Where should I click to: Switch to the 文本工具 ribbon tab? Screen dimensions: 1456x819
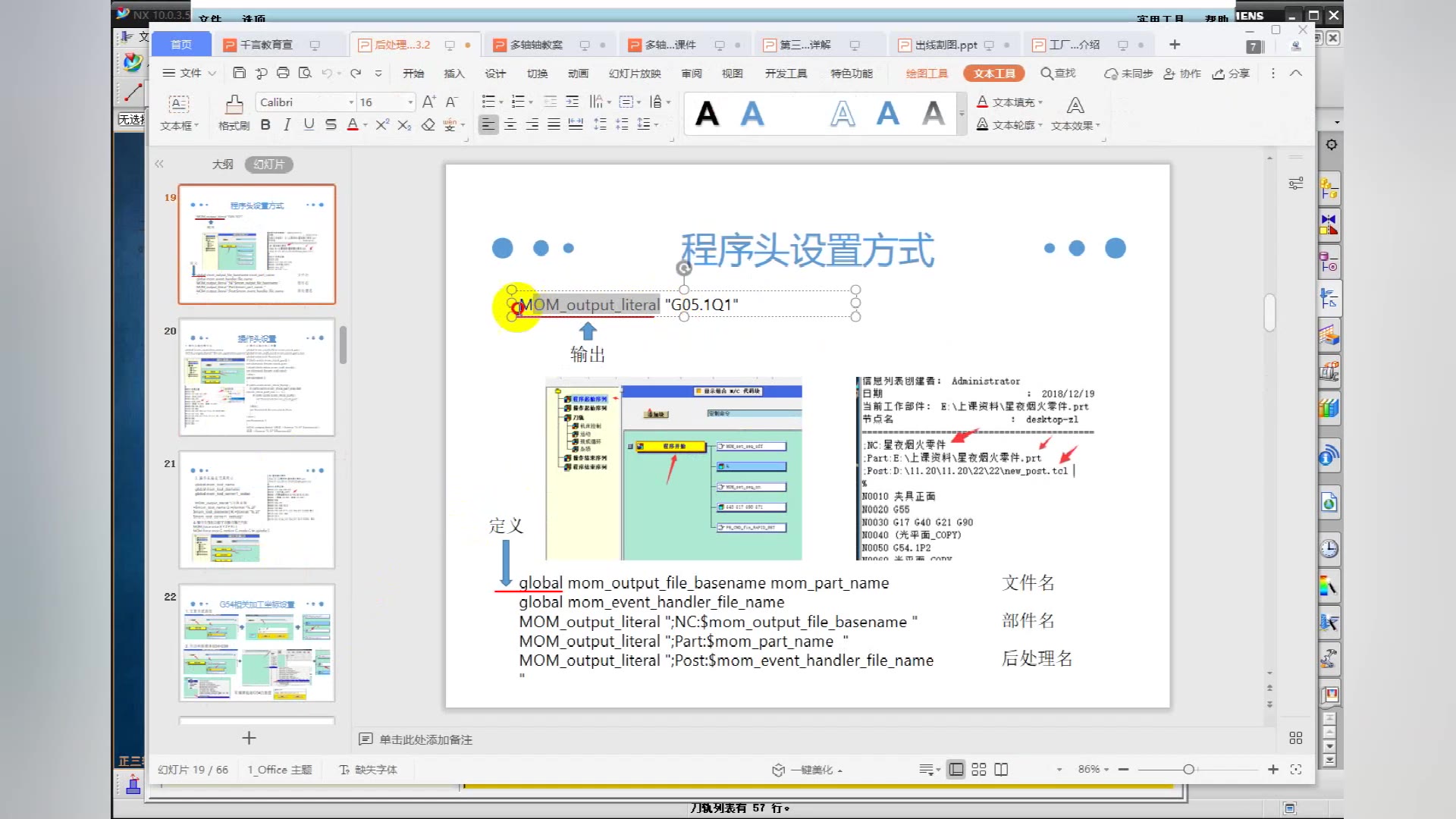(x=993, y=74)
